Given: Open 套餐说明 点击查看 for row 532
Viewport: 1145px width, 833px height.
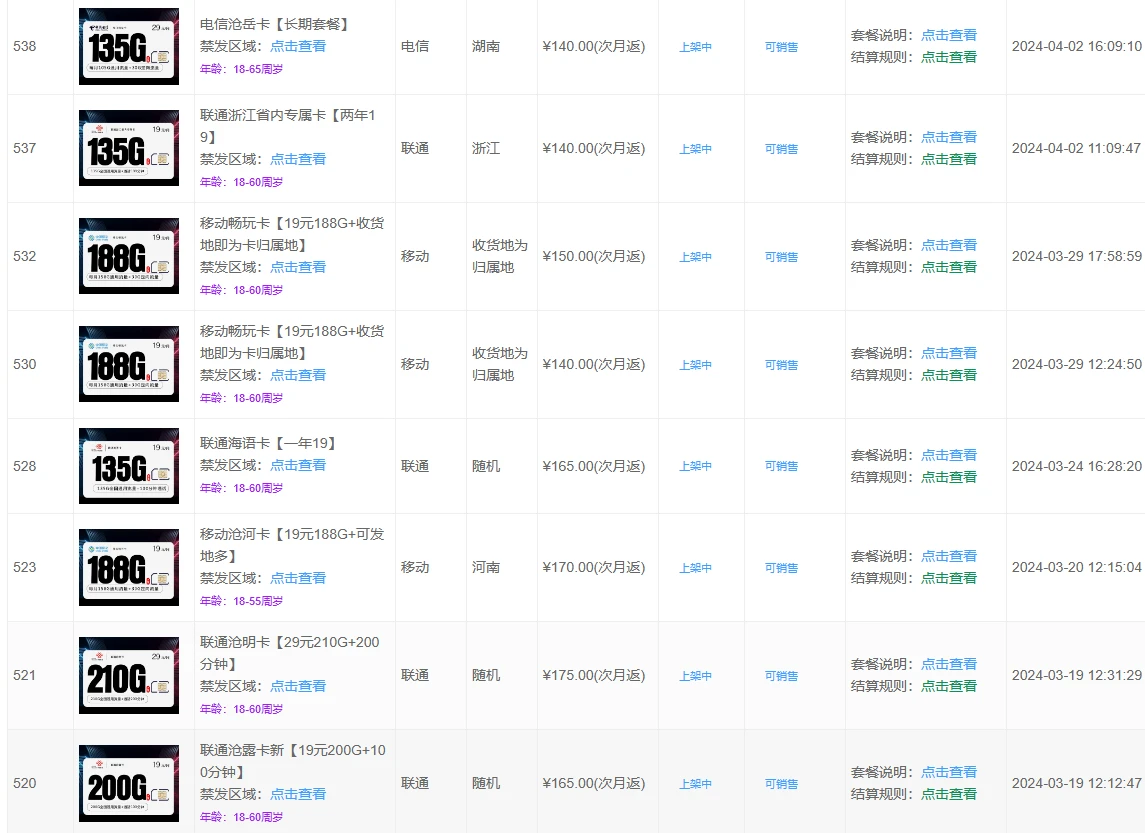Looking at the screenshot, I should [949, 245].
